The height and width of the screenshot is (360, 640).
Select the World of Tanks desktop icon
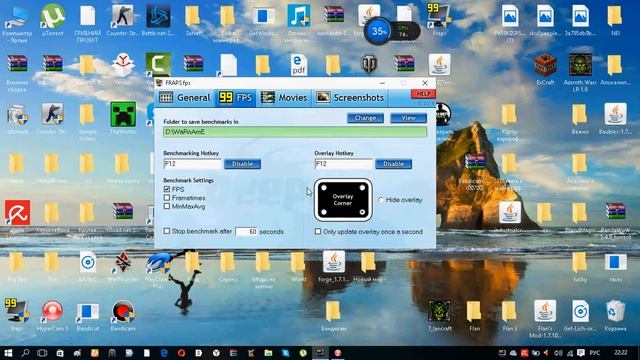click(369, 64)
